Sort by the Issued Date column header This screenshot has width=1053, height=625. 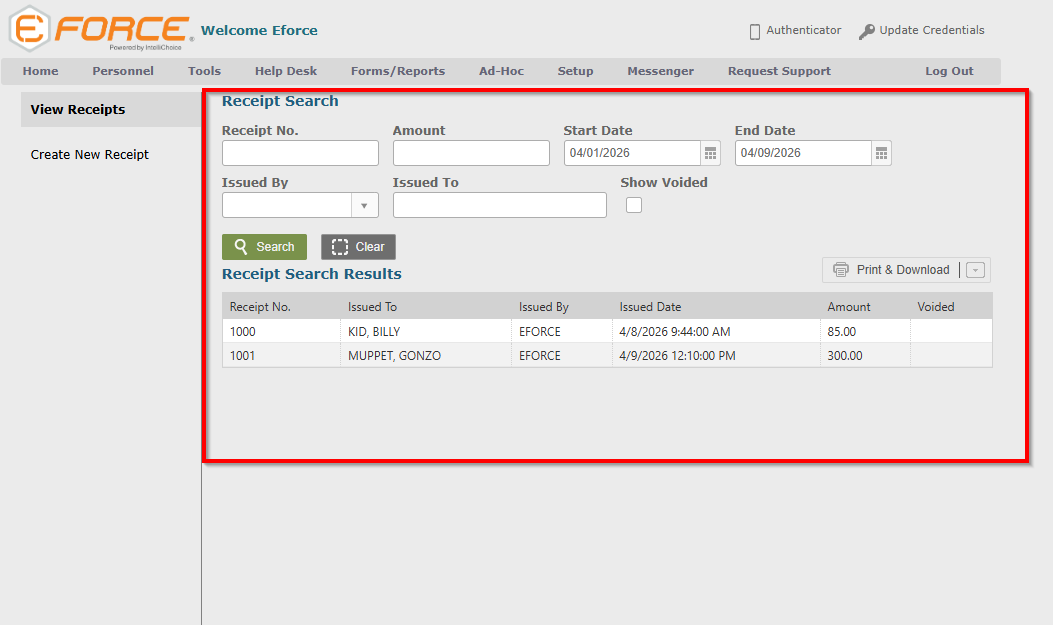pos(650,307)
